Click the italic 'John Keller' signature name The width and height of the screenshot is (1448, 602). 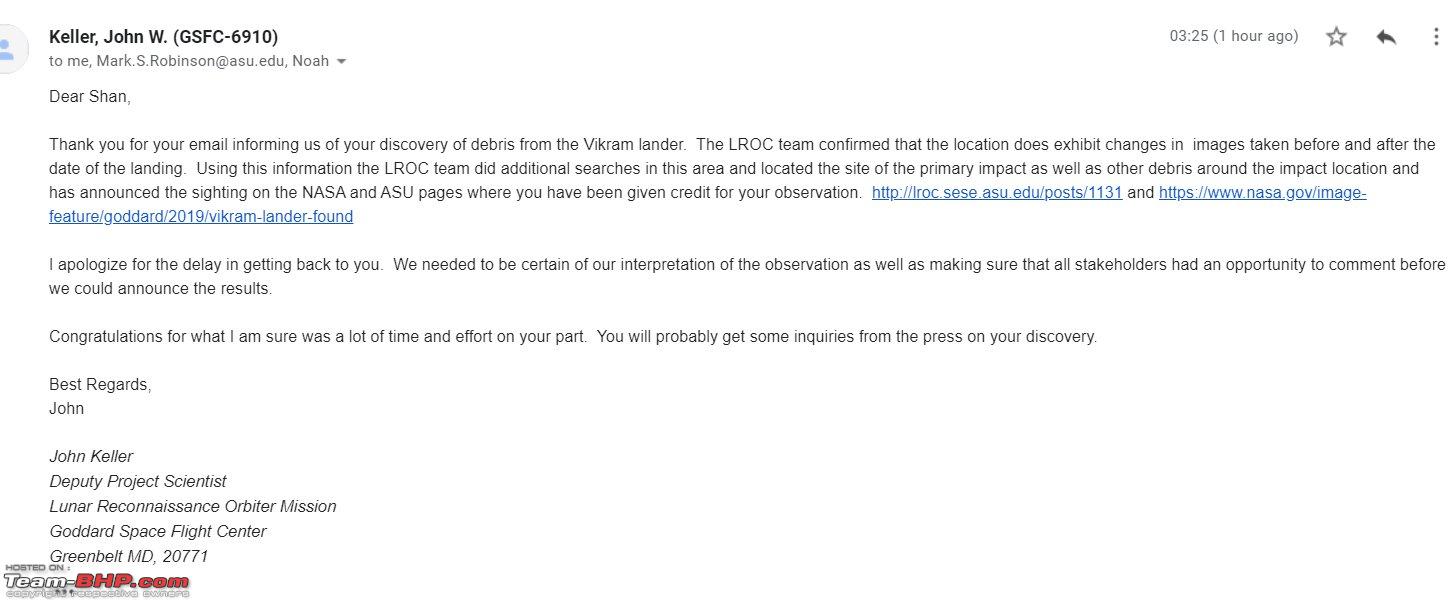pos(91,456)
